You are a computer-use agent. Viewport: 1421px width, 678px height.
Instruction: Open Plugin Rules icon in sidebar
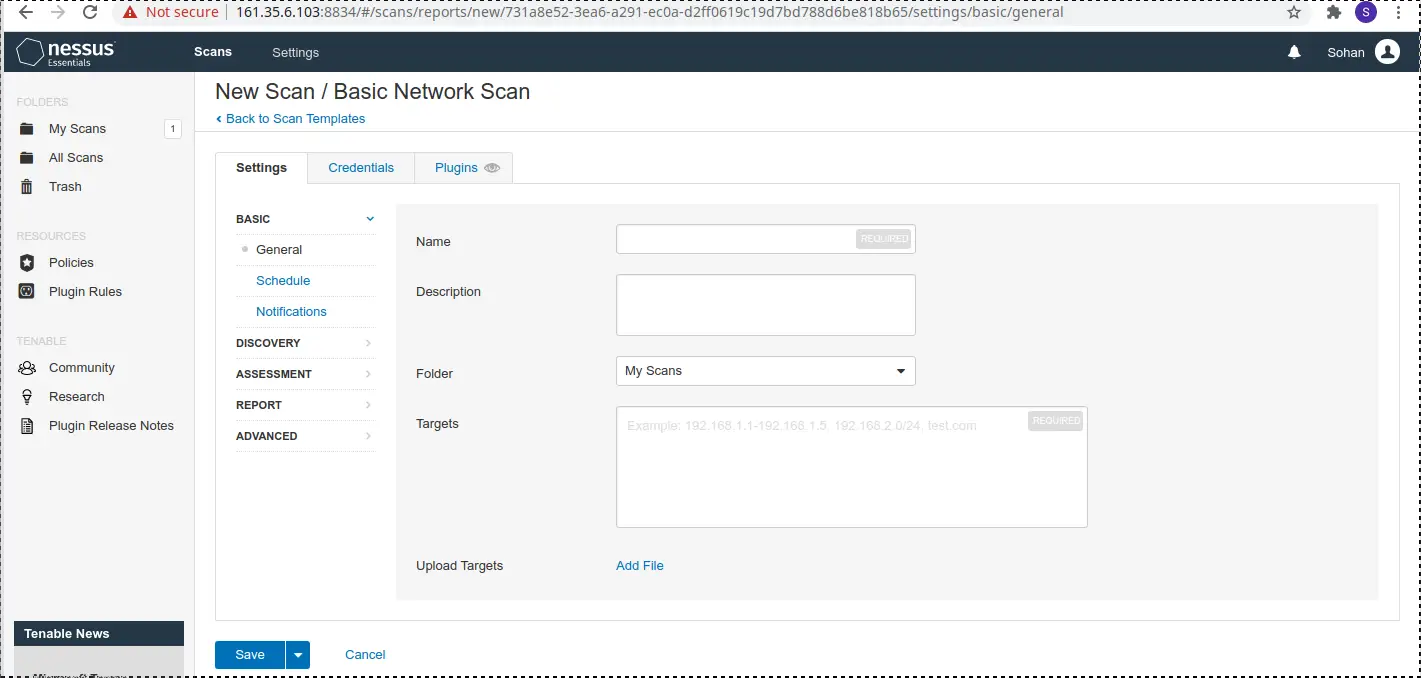[27, 292]
